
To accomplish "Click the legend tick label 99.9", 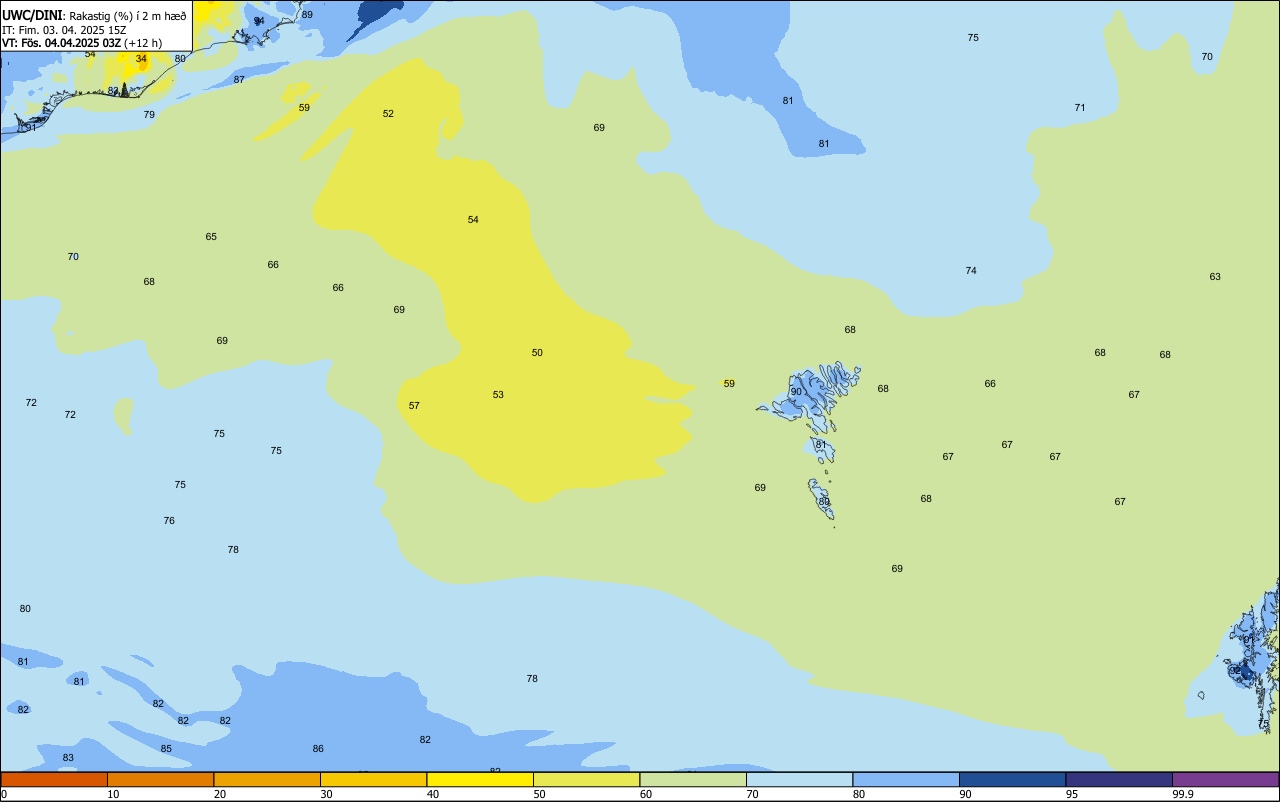I will [1183, 794].
